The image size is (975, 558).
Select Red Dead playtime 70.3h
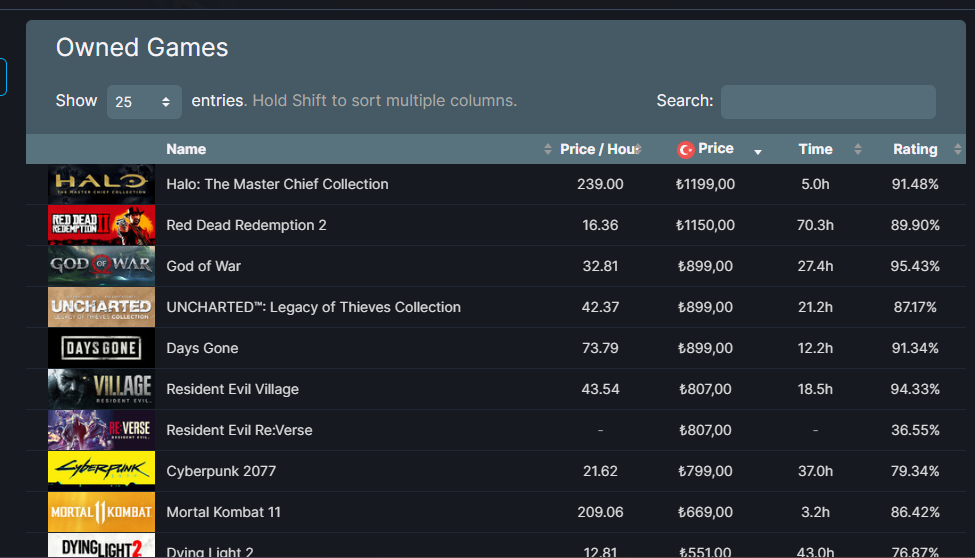pyautogui.click(x=815, y=225)
